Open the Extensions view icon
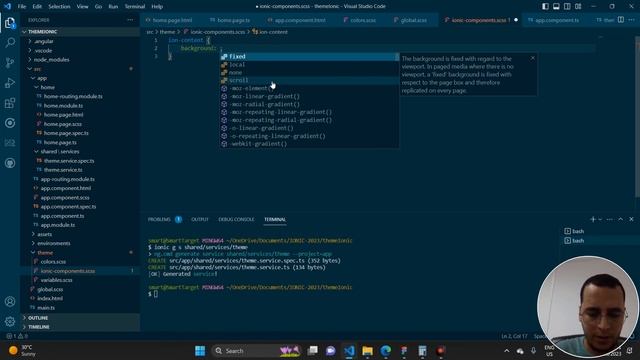Image resolution: width=640 pixels, height=360 pixels. tap(10, 102)
